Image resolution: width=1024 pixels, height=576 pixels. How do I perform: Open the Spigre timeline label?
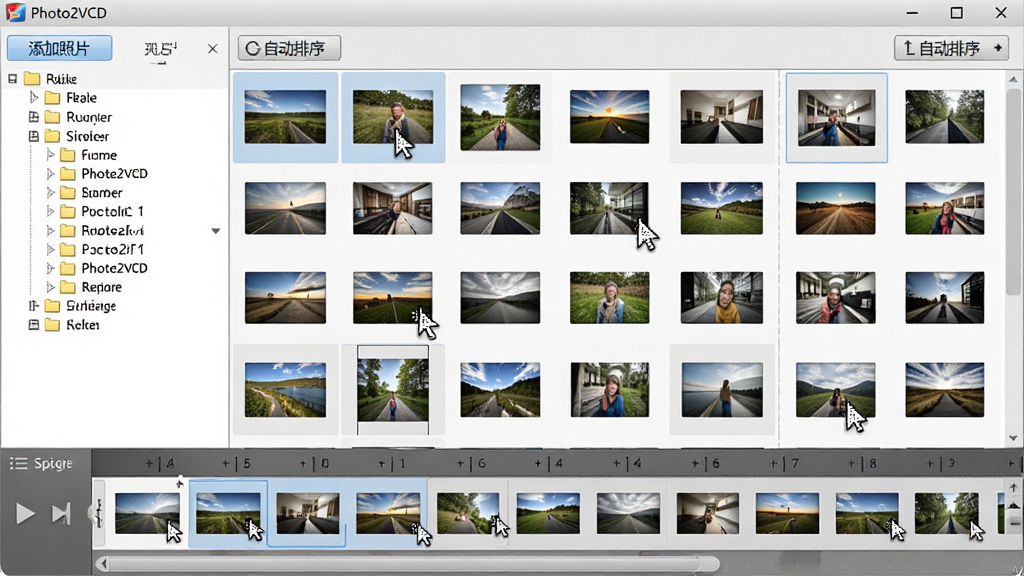click(x=53, y=464)
